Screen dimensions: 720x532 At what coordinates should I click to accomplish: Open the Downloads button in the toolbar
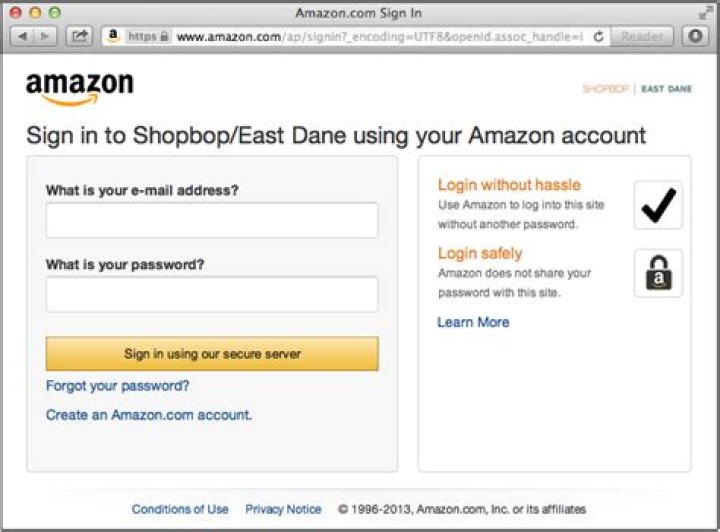click(695, 36)
